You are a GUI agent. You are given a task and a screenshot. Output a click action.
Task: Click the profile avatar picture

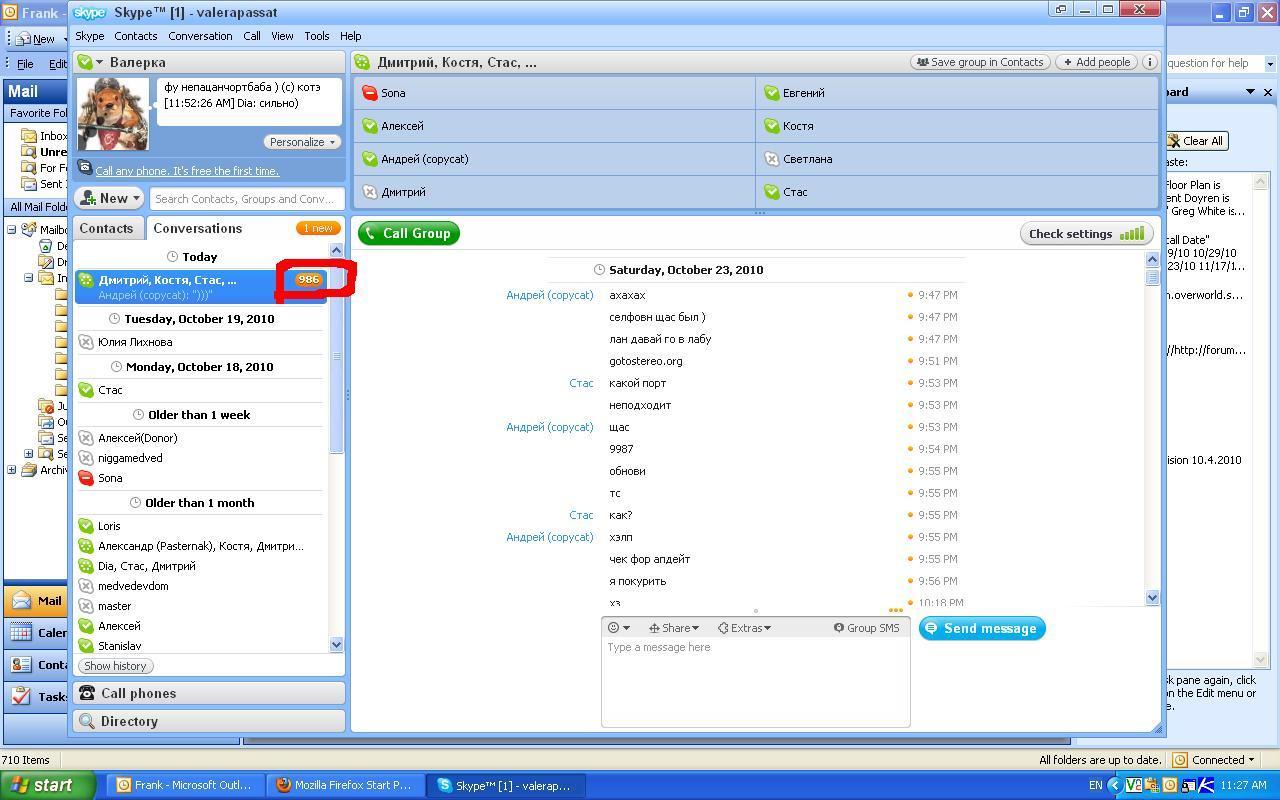113,114
